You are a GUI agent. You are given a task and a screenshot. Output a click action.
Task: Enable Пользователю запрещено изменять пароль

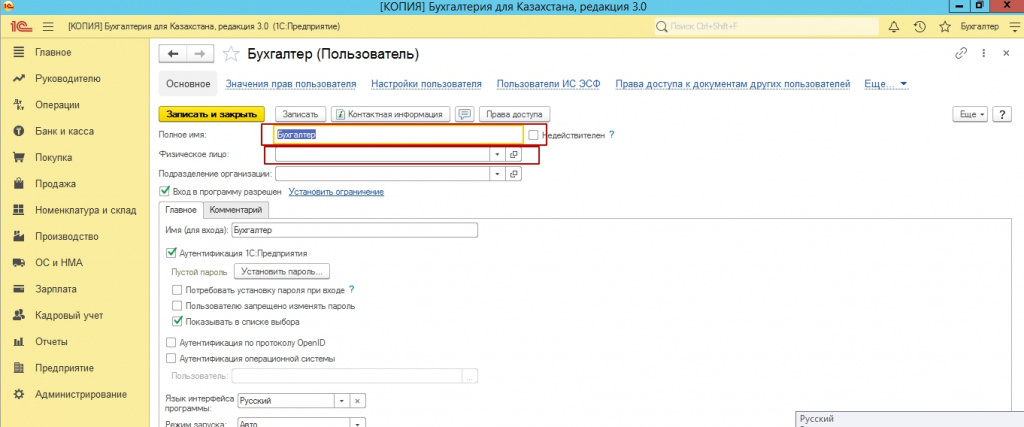(x=177, y=306)
